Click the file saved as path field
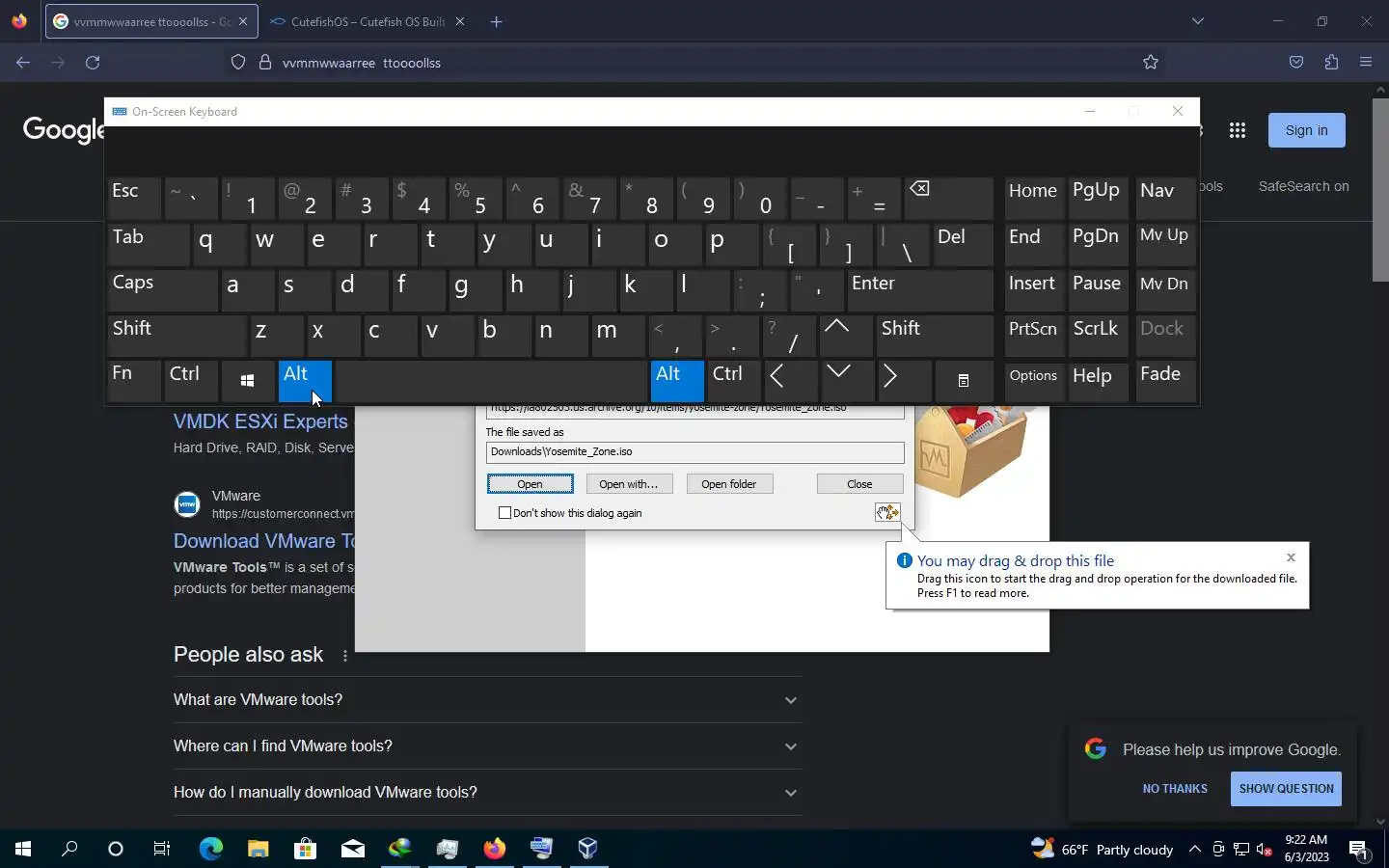This screenshot has height=868, width=1389. (x=694, y=451)
